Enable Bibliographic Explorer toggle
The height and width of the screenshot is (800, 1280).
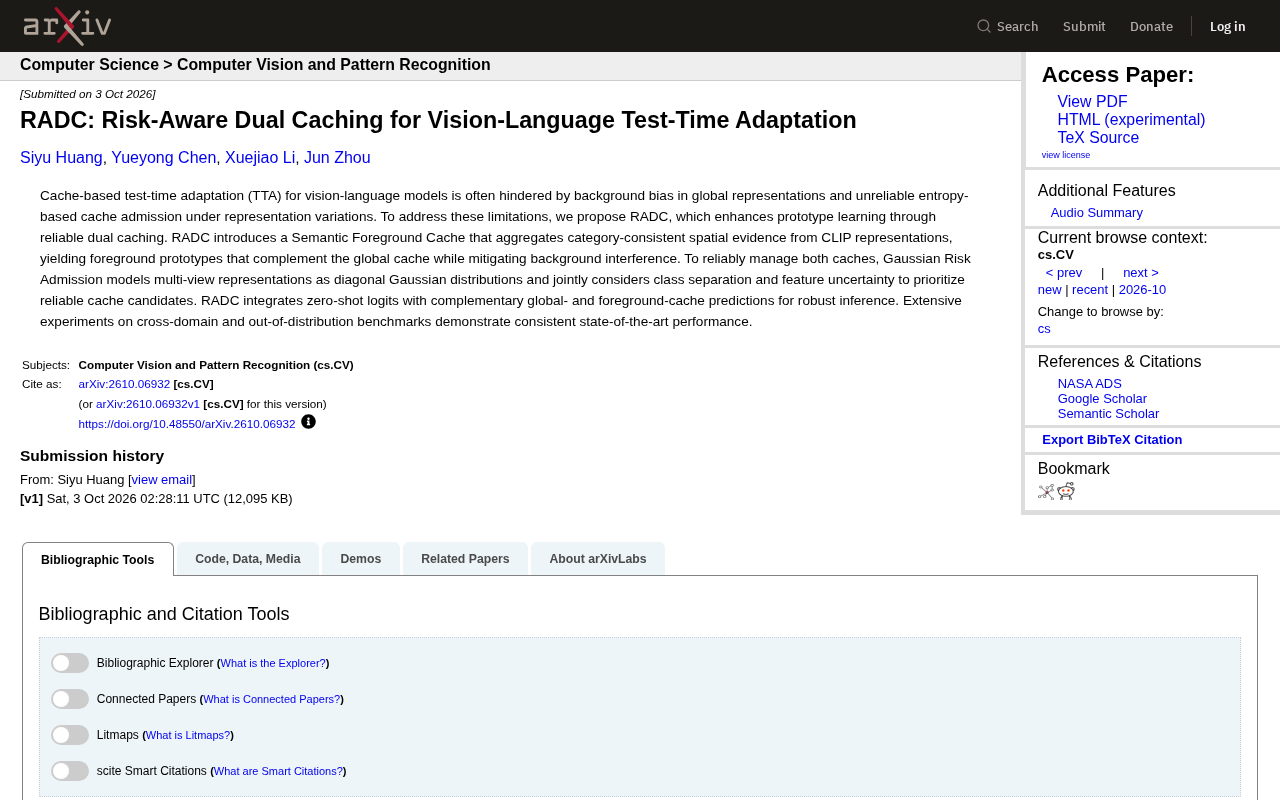[x=70, y=663]
